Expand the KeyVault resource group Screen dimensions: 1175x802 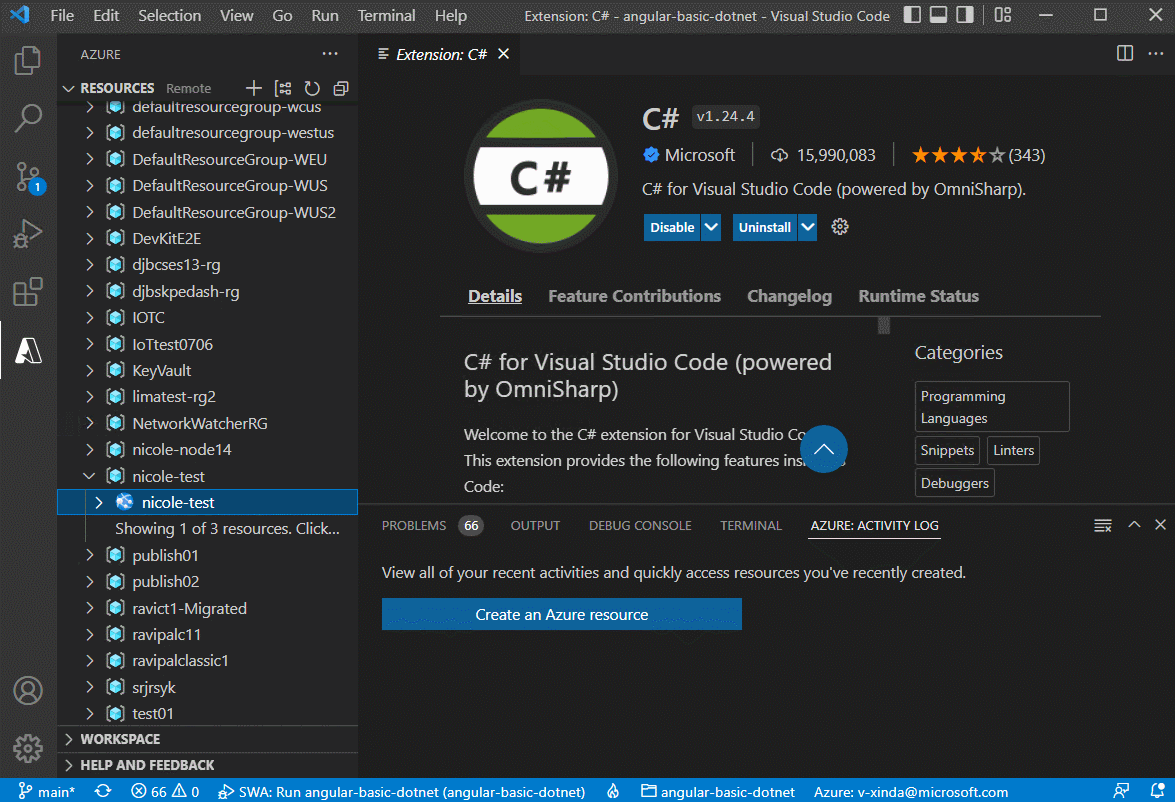click(89, 370)
